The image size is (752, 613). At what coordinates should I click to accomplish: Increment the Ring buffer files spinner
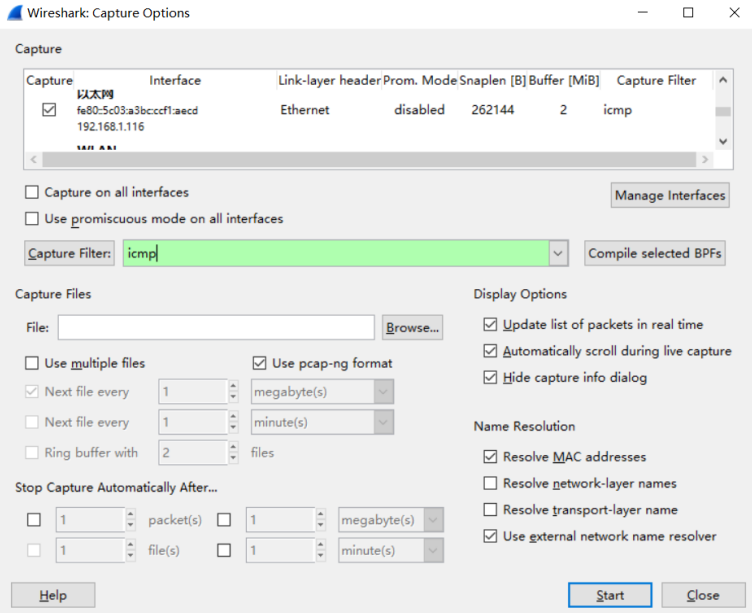[233, 447]
